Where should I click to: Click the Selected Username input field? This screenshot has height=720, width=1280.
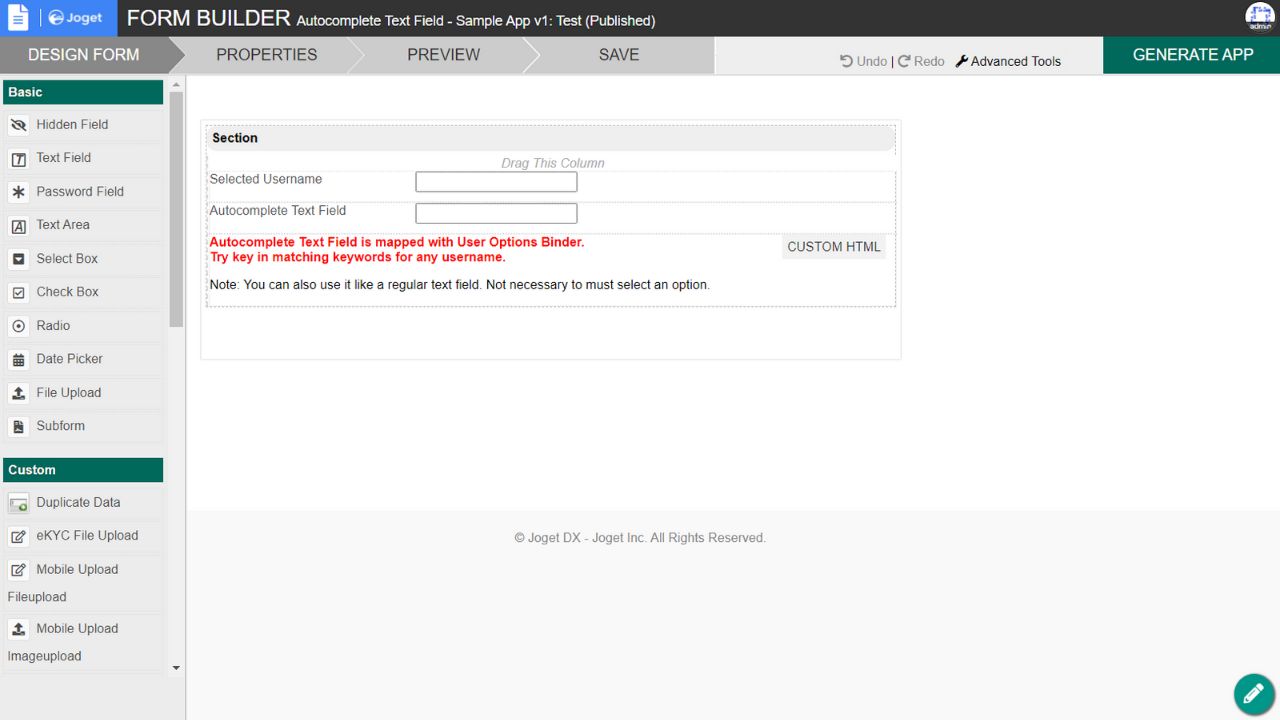point(496,182)
